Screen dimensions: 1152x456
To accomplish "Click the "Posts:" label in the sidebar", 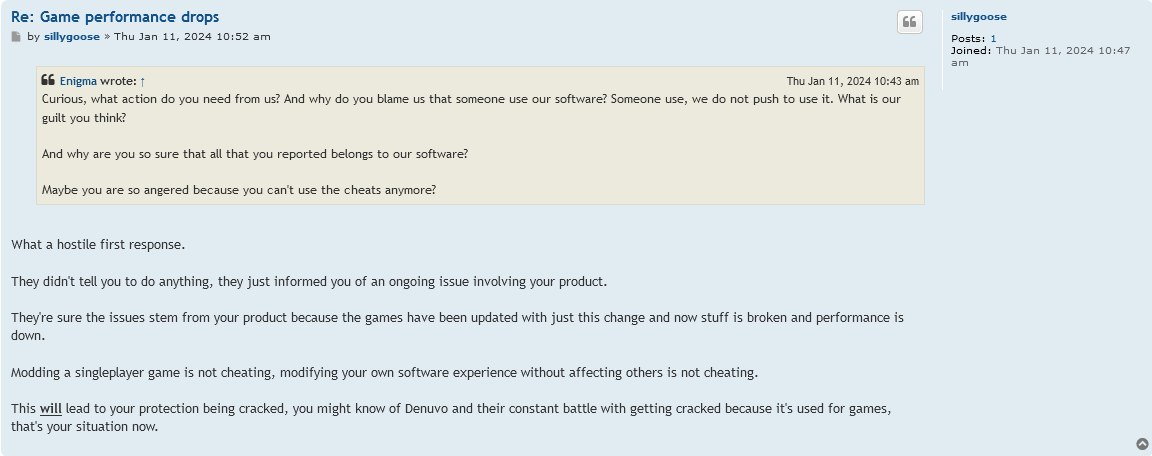I will click(x=968, y=38).
